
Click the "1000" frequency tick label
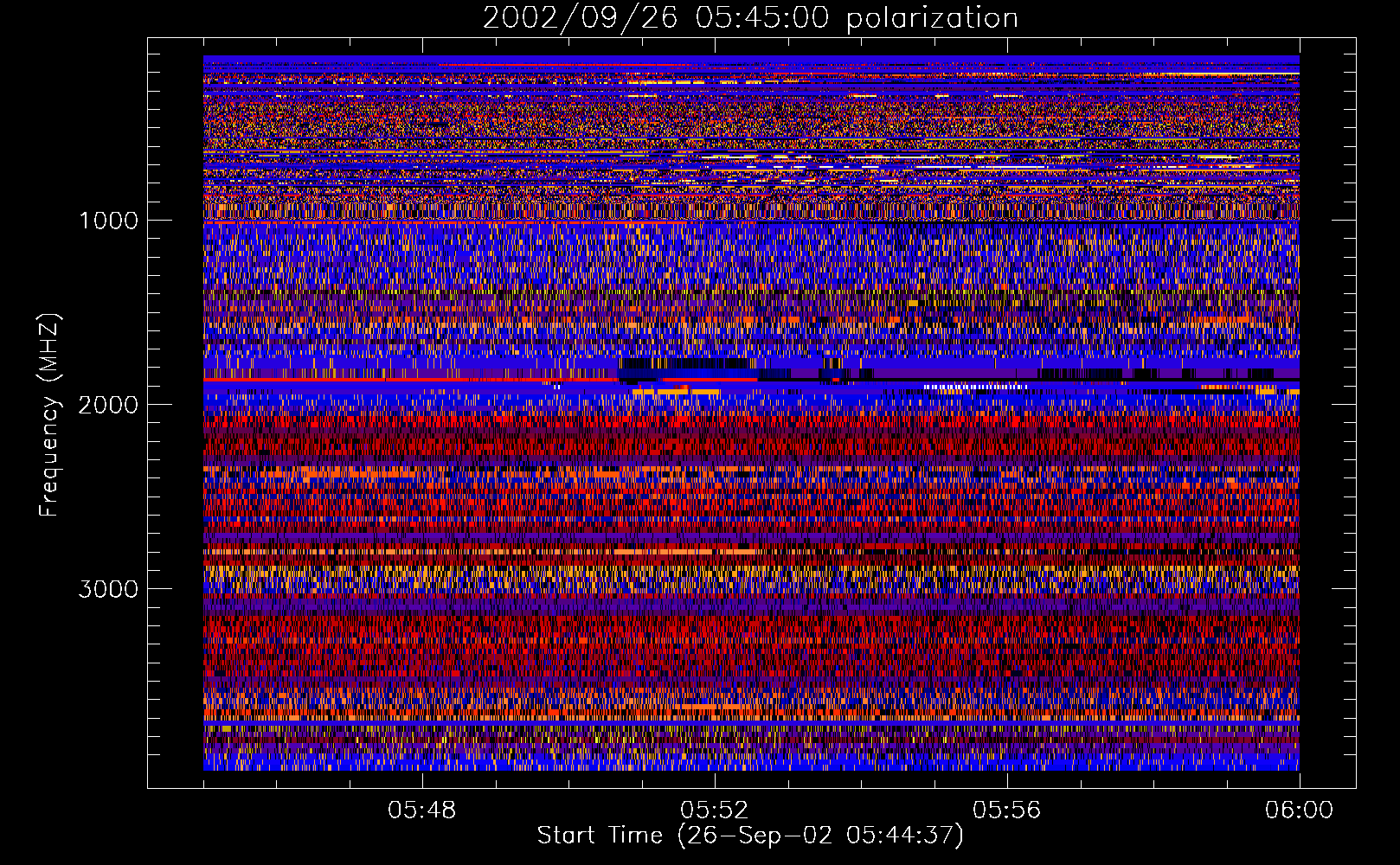[108, 221]
